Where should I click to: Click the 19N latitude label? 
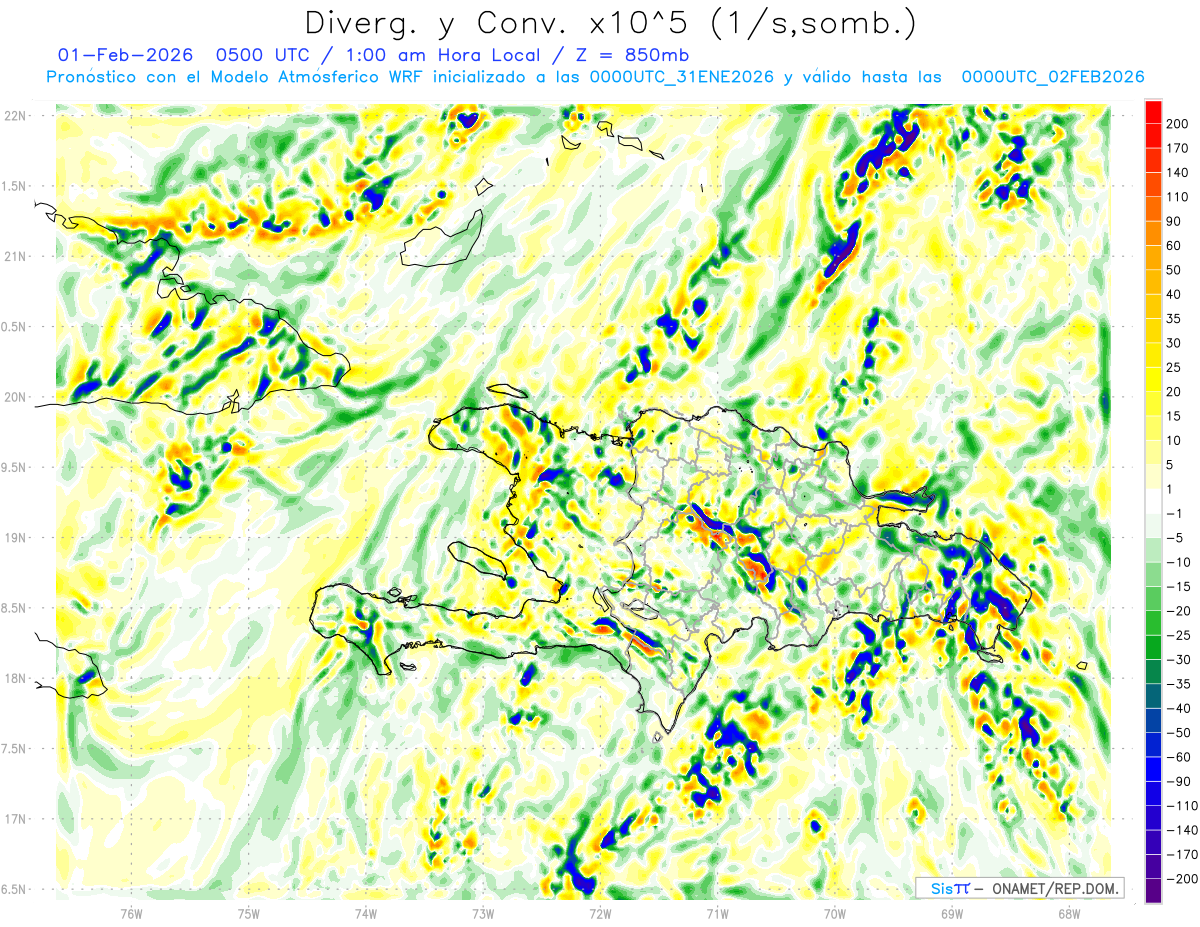[x=15, y=537]
